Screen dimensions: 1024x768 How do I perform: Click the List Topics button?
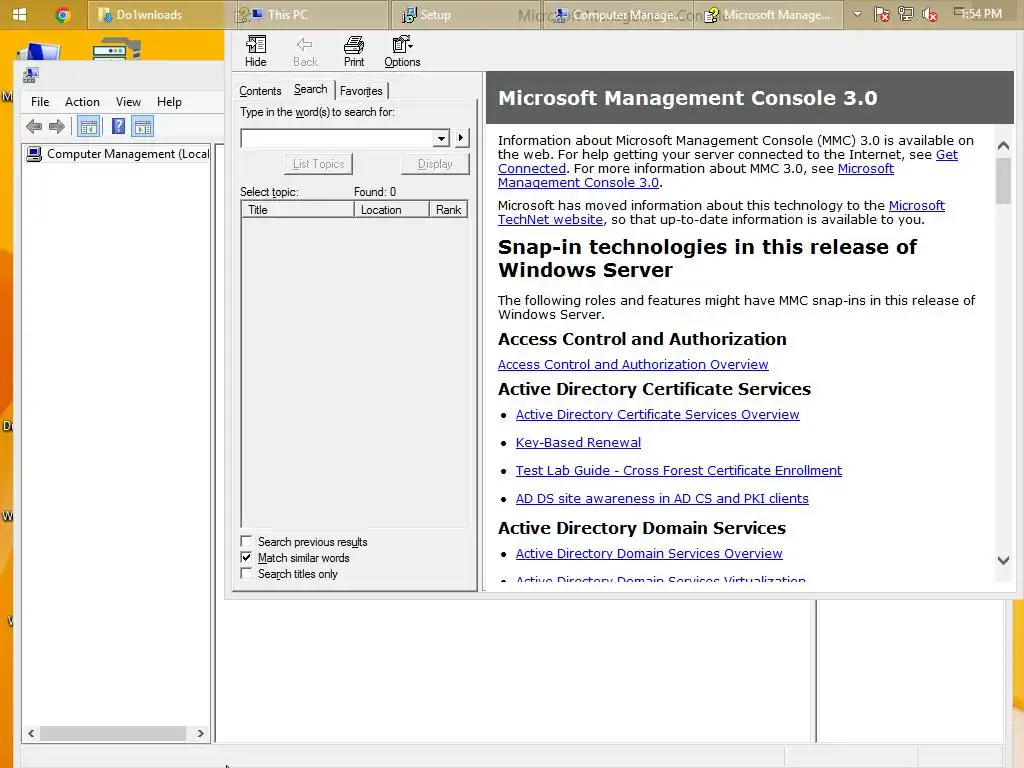pyautogui.click(x=319, y=164)
